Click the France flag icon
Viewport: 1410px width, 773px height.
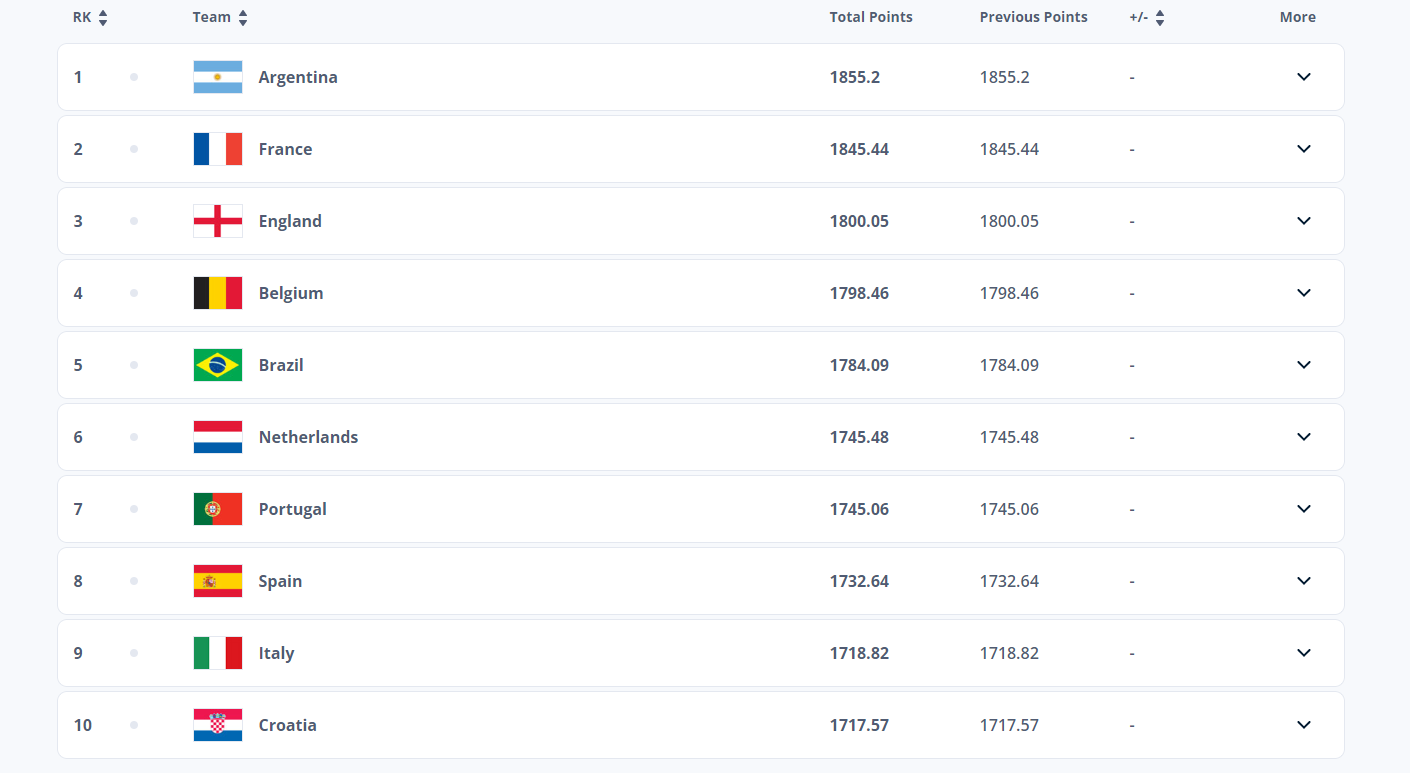coord(217,149)
